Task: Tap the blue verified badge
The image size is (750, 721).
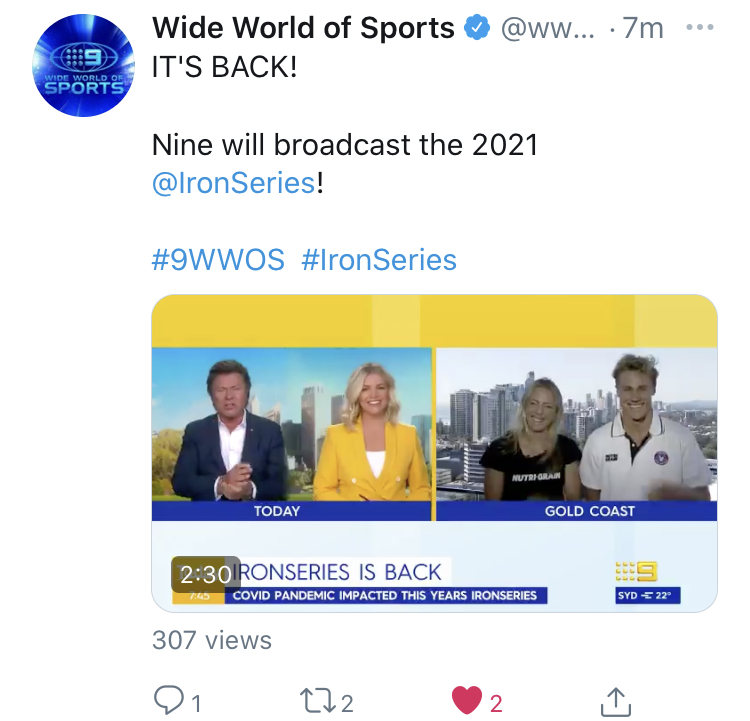Action: (477, 28)
